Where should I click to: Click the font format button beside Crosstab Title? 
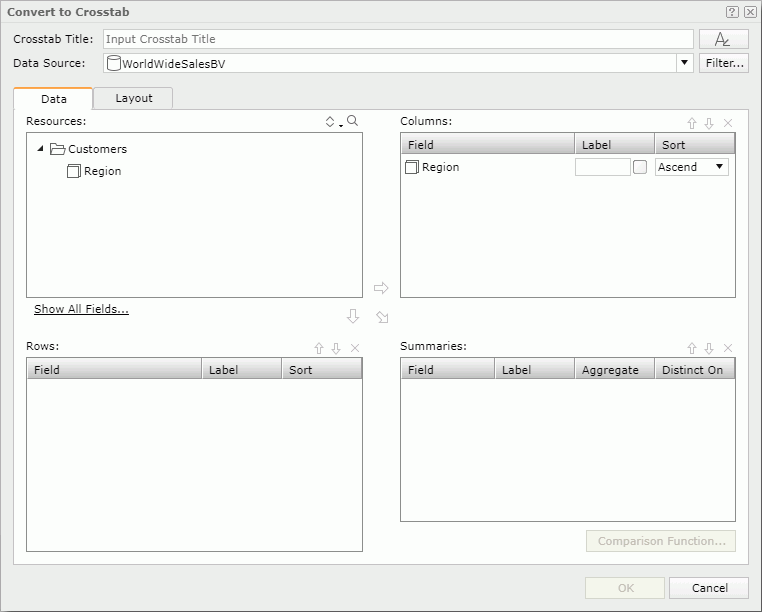tap(723, 39)
